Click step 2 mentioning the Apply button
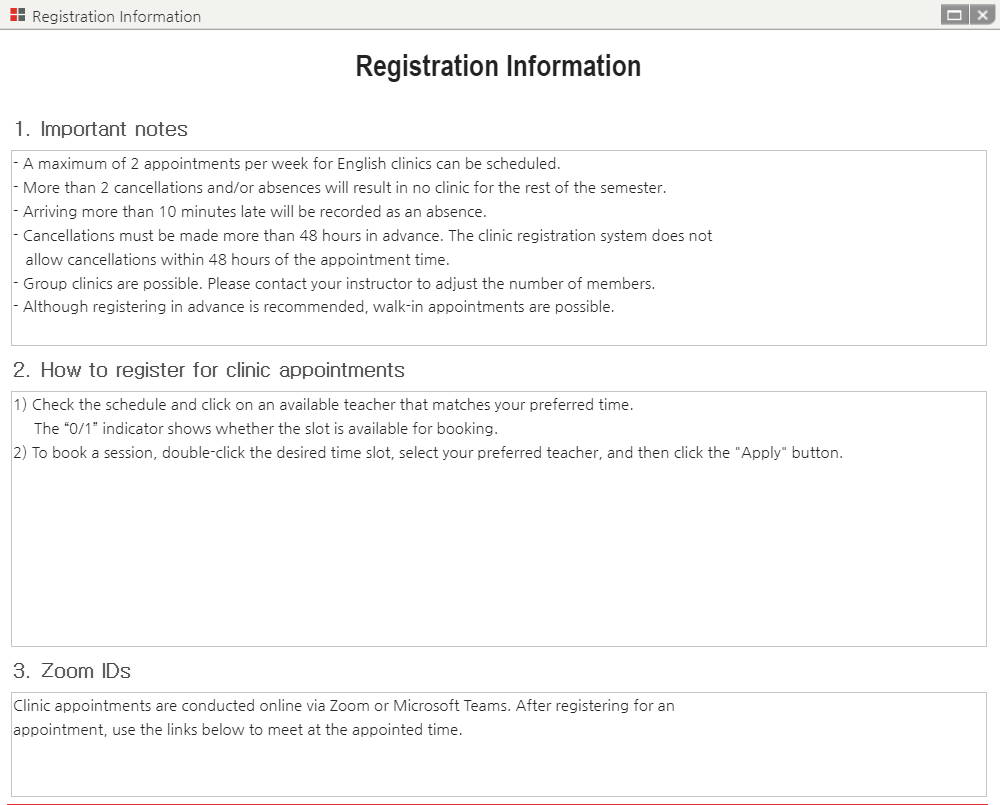 coord(428,453)
